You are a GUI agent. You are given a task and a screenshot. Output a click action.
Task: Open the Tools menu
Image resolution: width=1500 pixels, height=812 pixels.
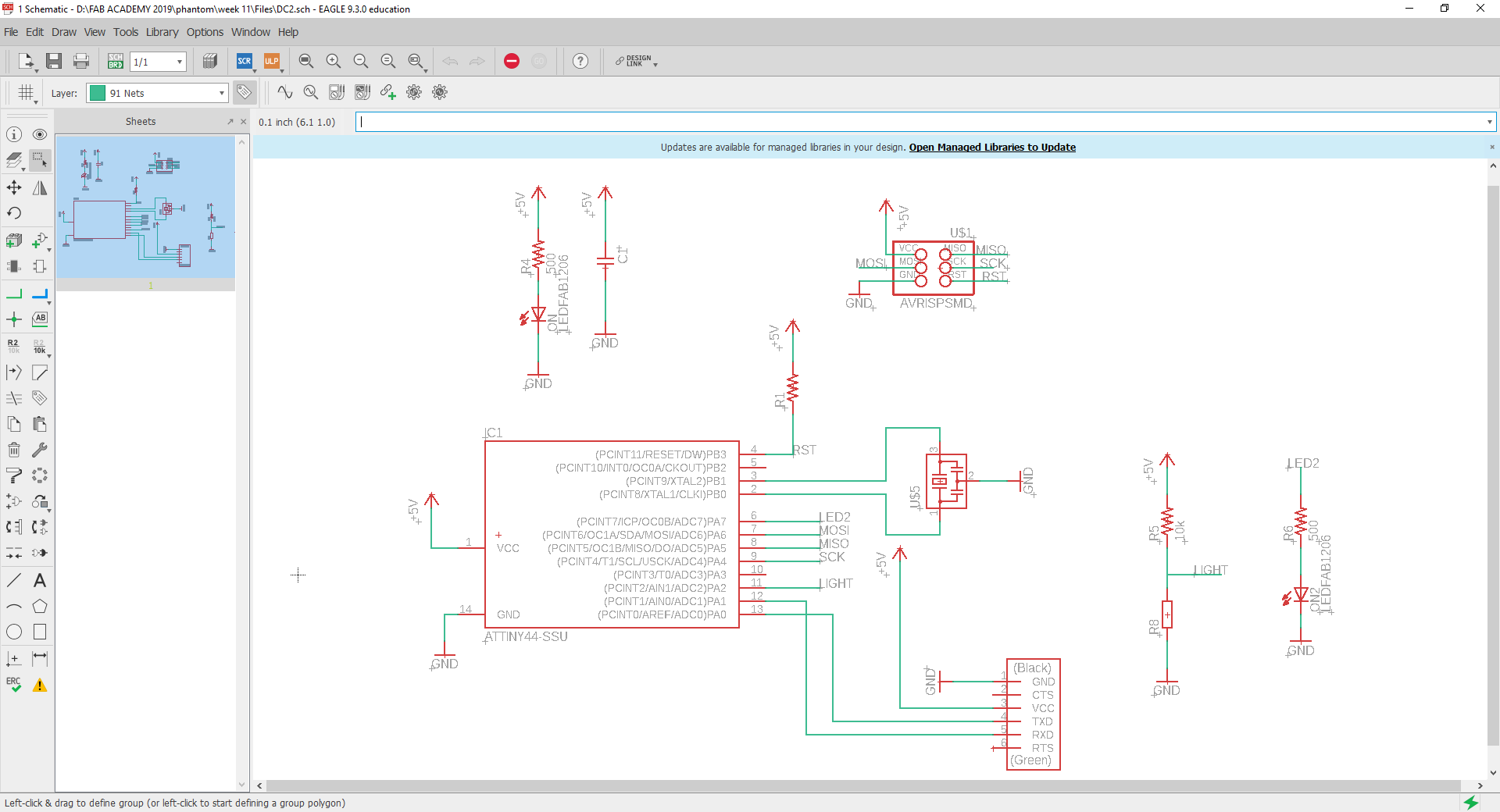126,32
